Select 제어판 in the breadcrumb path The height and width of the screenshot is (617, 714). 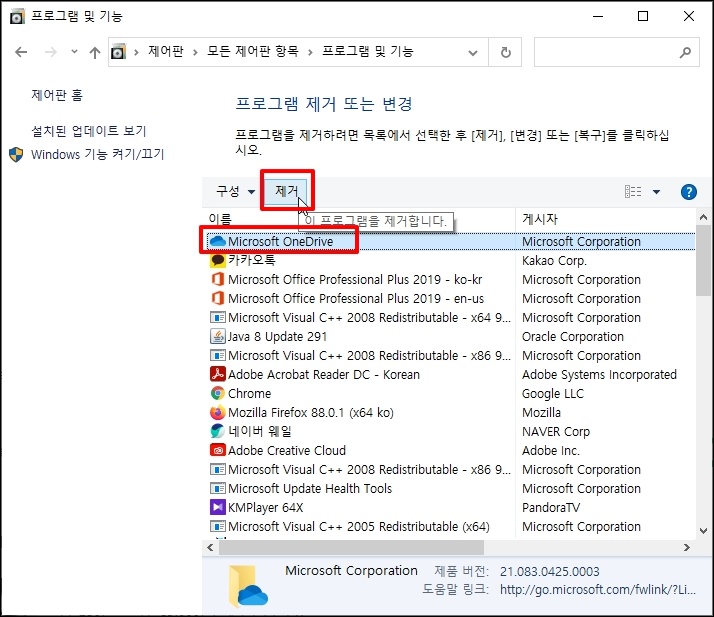point(166,51)
